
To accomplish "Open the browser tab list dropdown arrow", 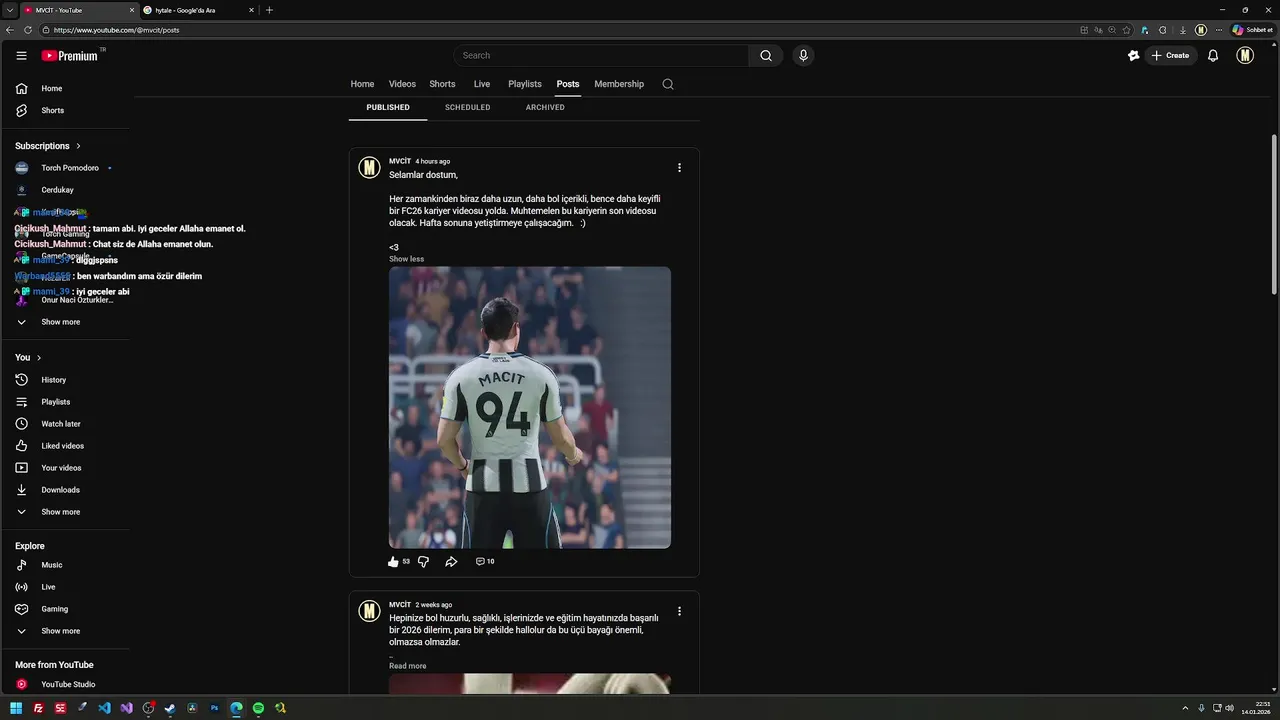I will [9, 10].
